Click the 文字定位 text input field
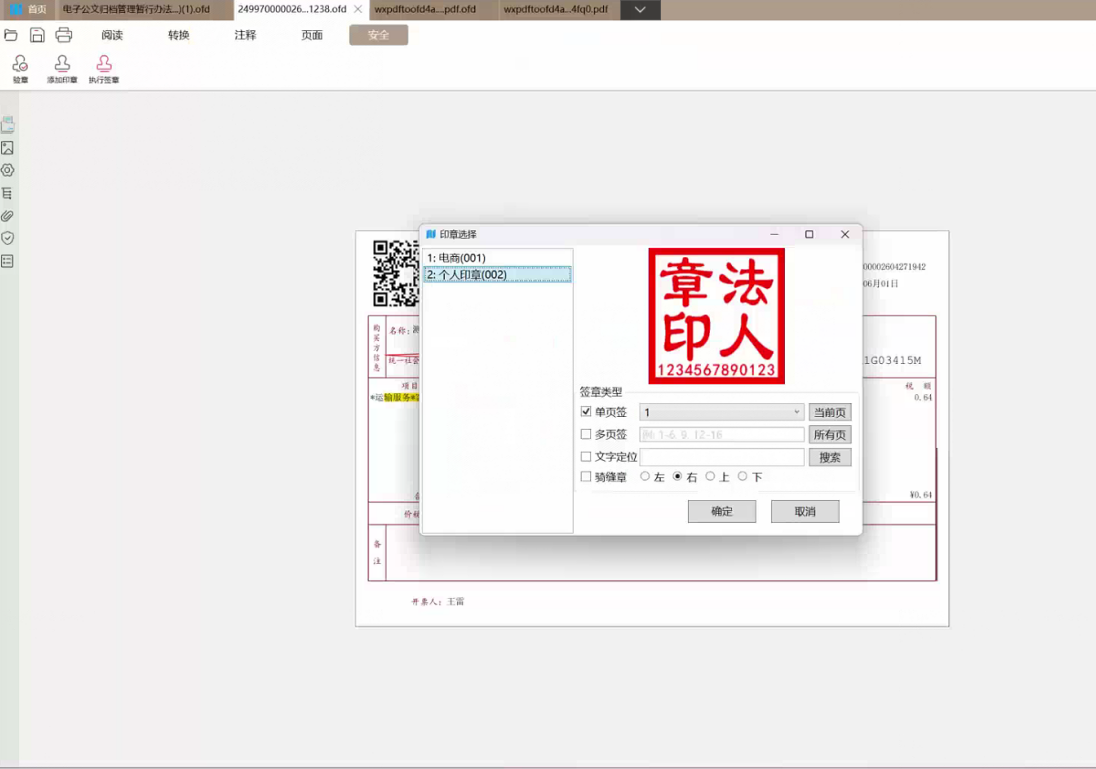Screen dimensions: 1096x769 721,457
